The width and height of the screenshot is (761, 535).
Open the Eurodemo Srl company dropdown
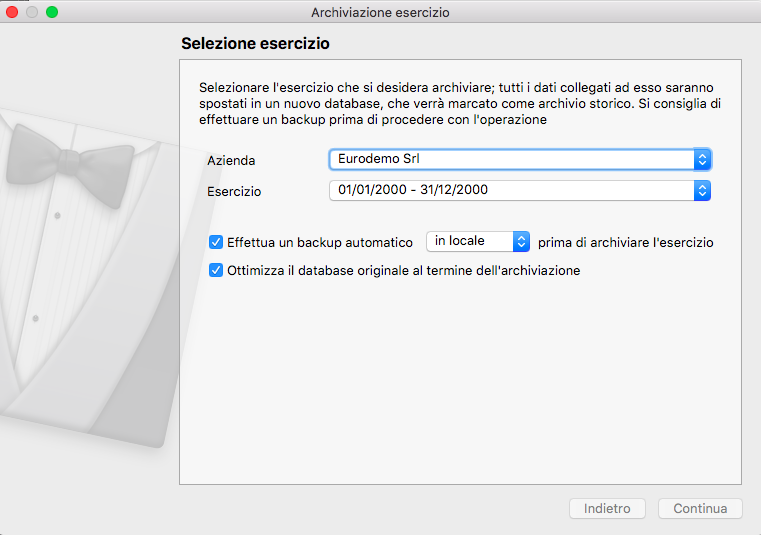[510, 159]
